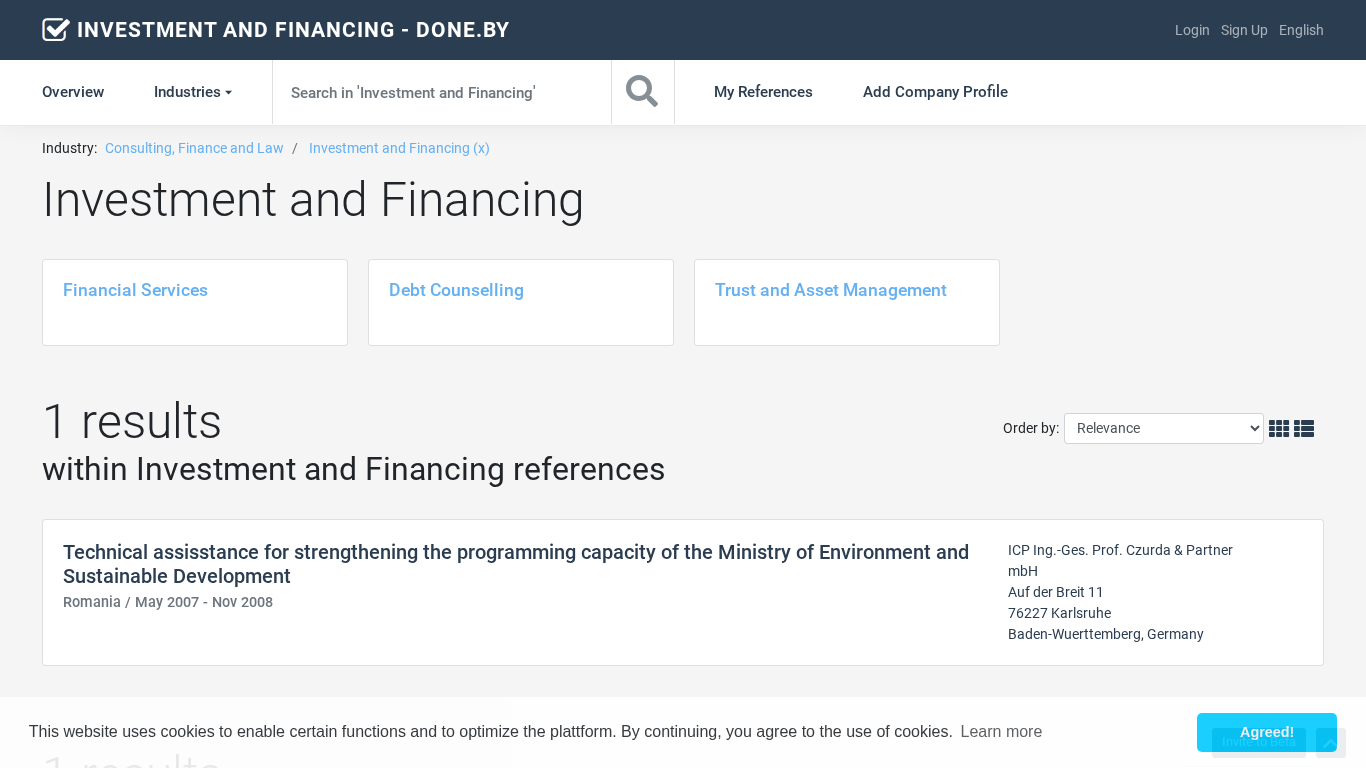Viewport: 1366px width, 768px height.
Task: Switch to list view layout
Action: [x=1304, y=429]
